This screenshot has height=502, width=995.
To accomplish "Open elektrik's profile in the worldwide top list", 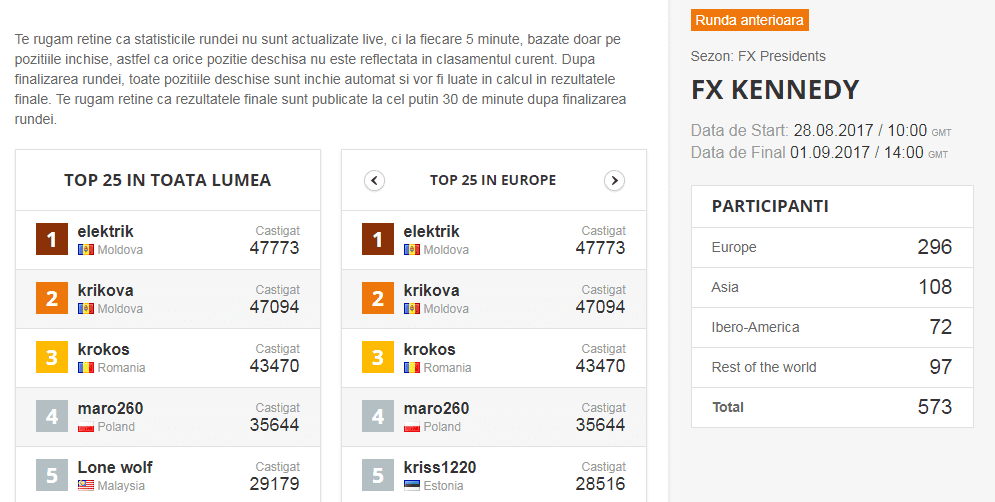I will 105,232.
